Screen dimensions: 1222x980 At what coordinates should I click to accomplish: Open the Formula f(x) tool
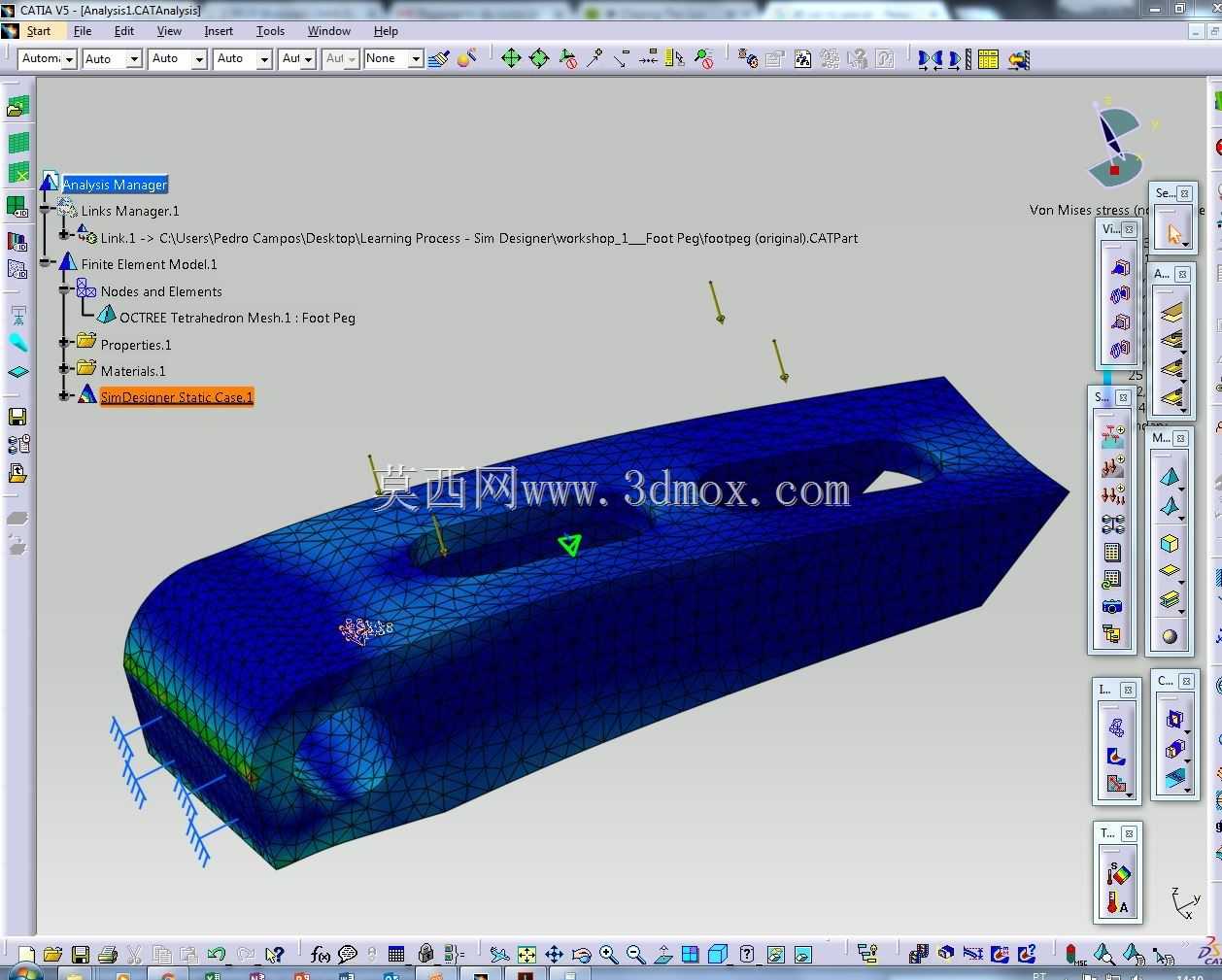click(x=321, y=955)
